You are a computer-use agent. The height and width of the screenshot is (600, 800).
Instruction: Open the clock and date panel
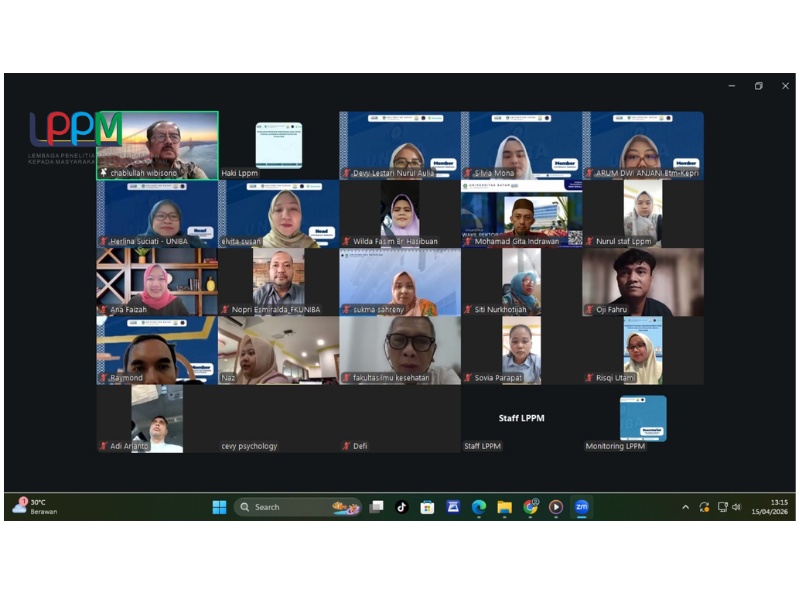point(778,507)
